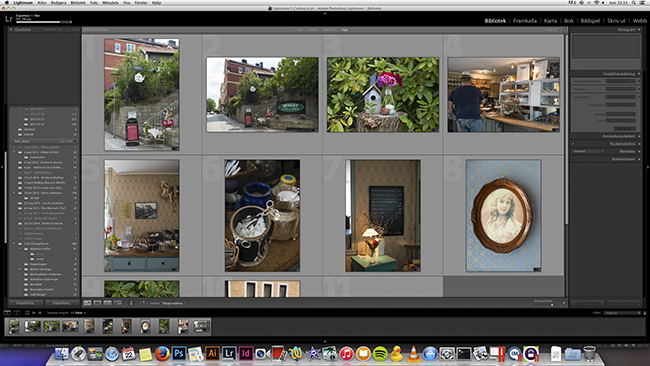Open Firefox from the Dock
Viewport: 650px width, 366px height.
[x=162, y=354]
